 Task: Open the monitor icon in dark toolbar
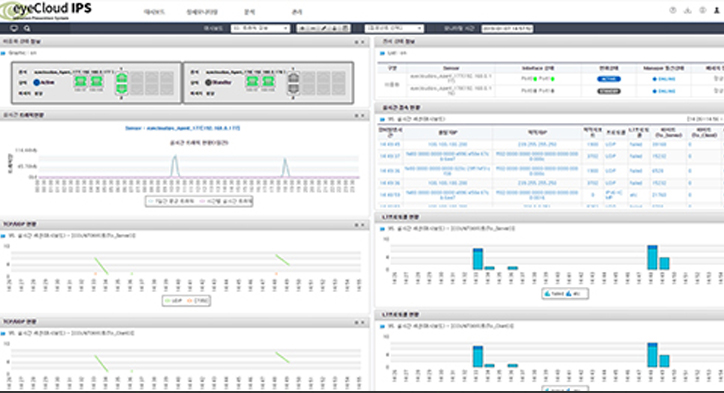14,28
